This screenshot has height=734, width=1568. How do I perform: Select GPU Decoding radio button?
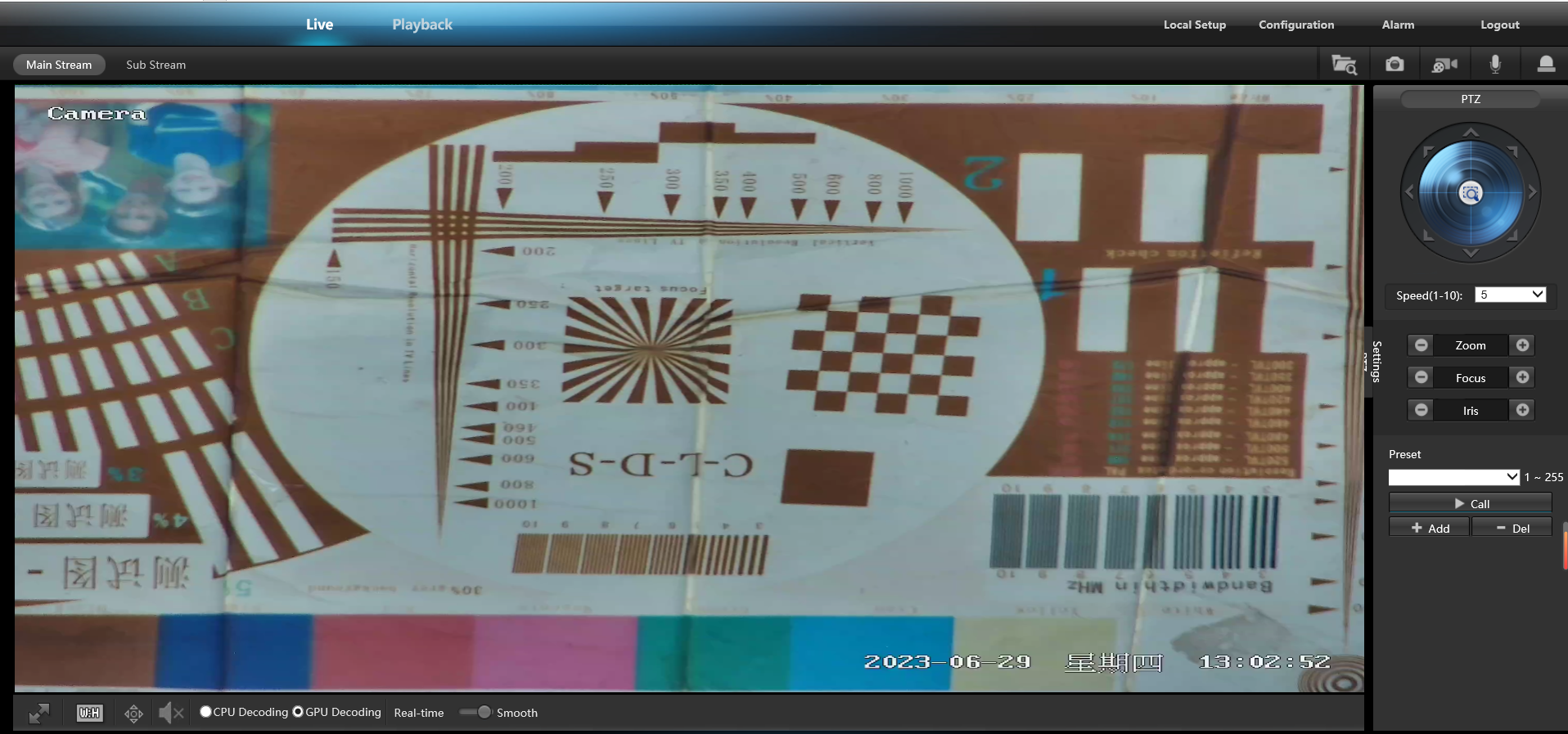[x=298, y=712]
